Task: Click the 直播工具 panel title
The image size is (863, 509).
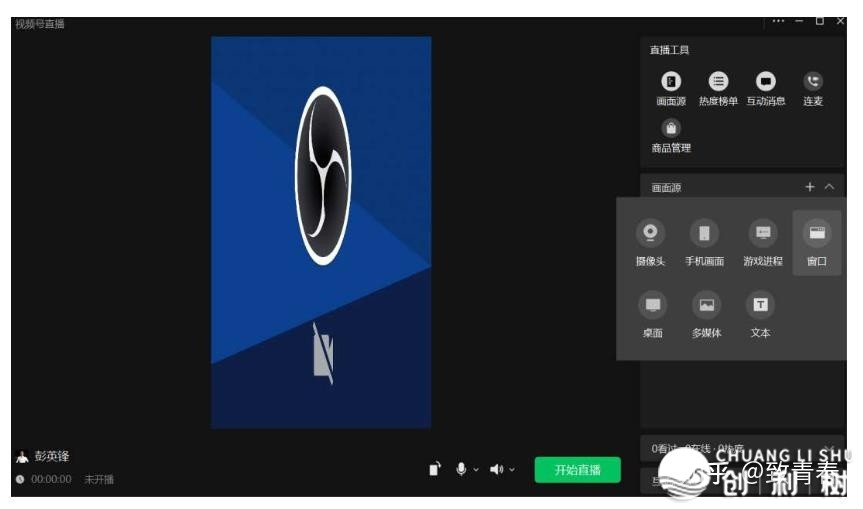Action: 669,50
